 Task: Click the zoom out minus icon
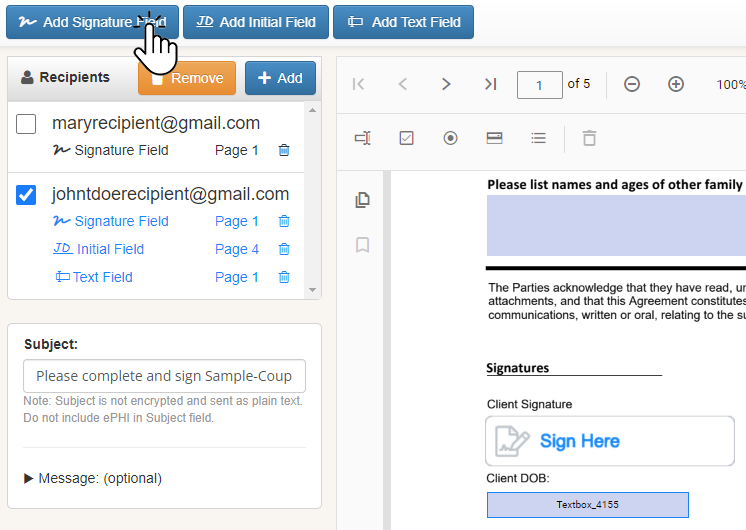tap(632, 84)
